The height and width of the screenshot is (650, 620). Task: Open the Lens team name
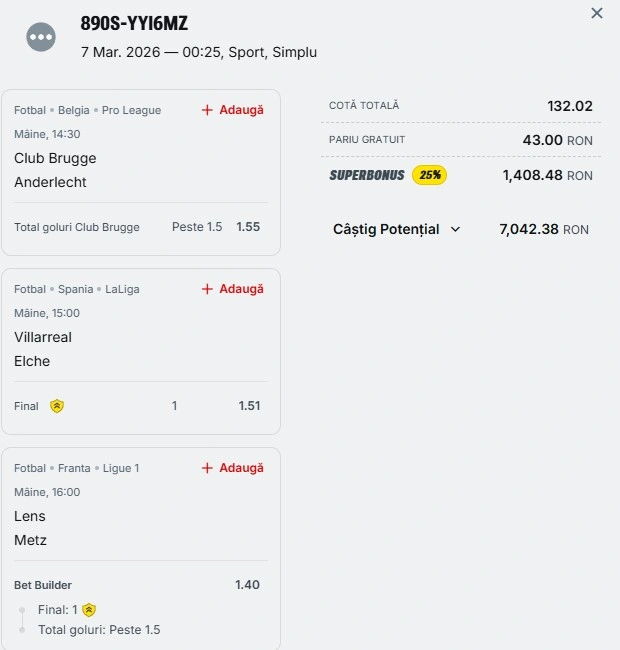tap(30, 516)
